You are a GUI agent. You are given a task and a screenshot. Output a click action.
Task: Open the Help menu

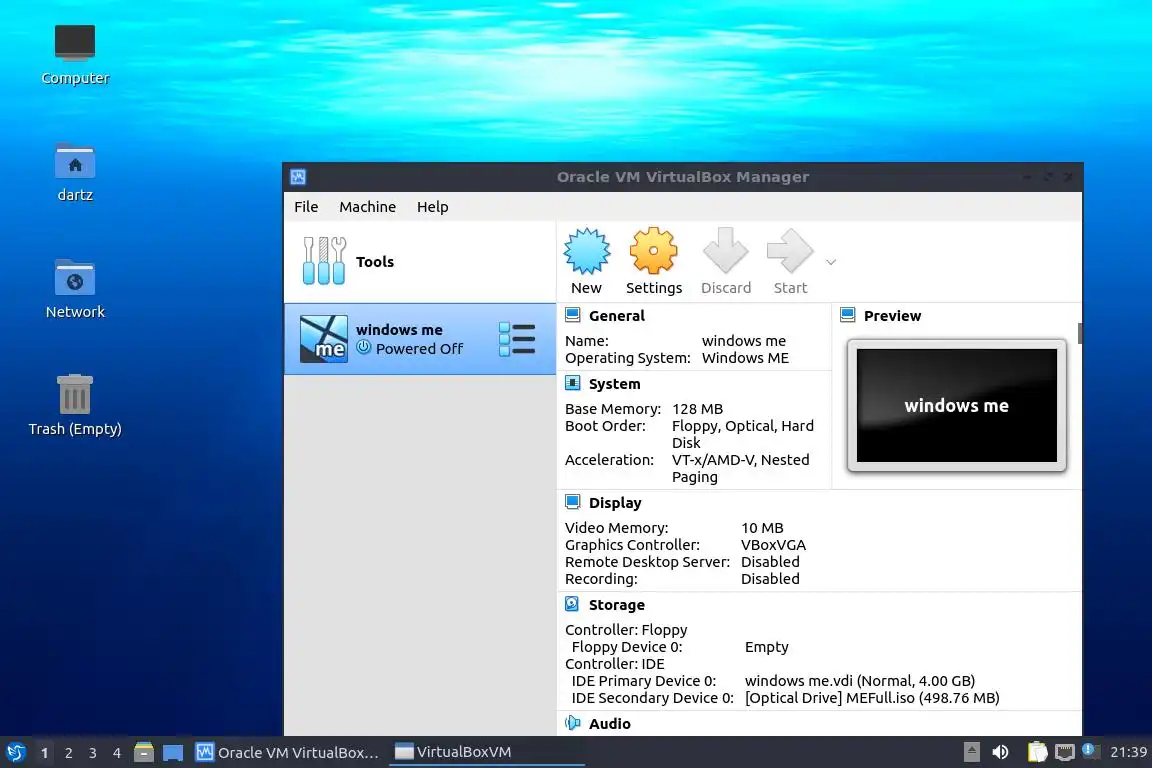coord(432,207)
